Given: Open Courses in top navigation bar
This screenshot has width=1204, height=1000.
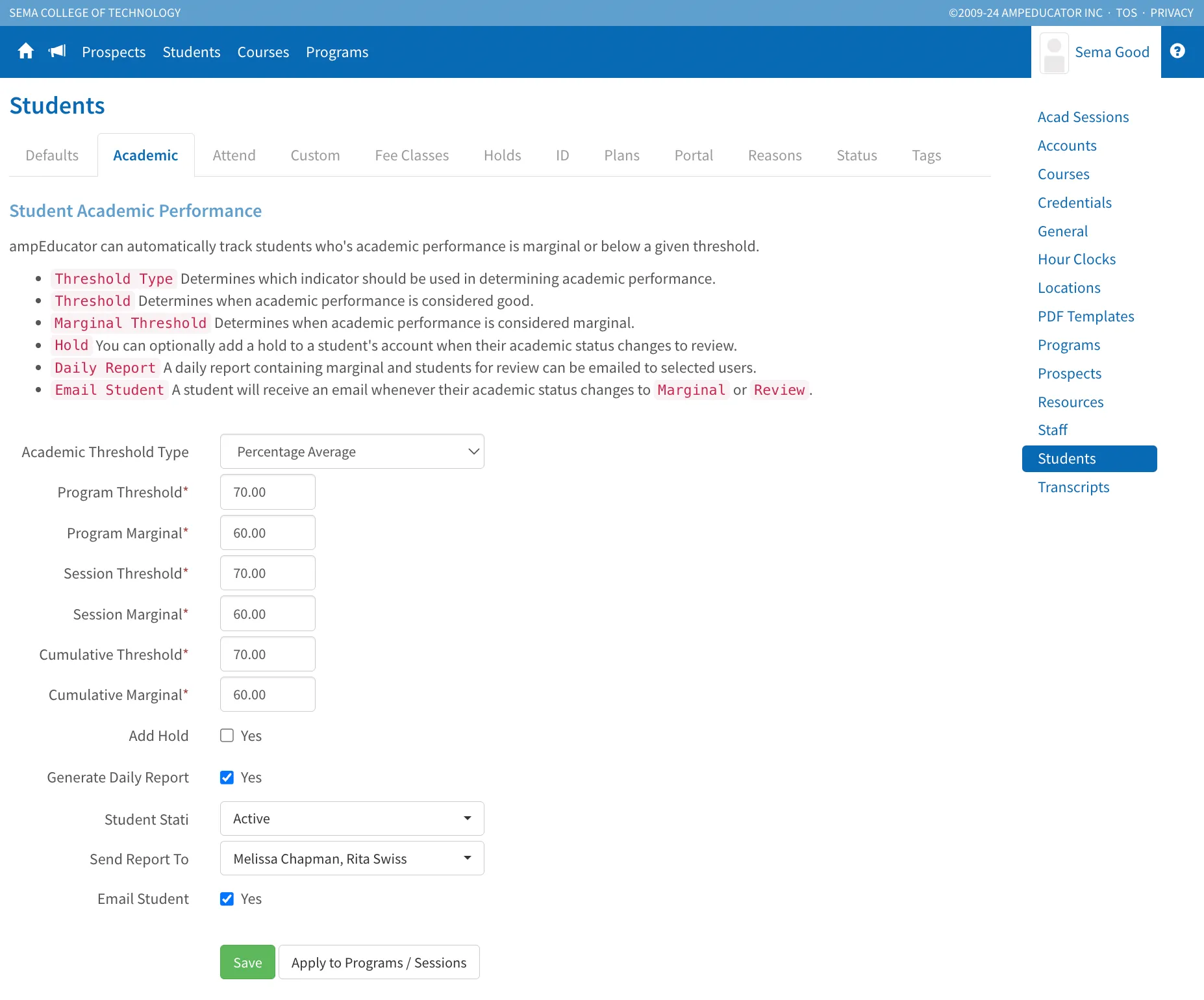Looking at the screenshot, I should tap(263, 52).
